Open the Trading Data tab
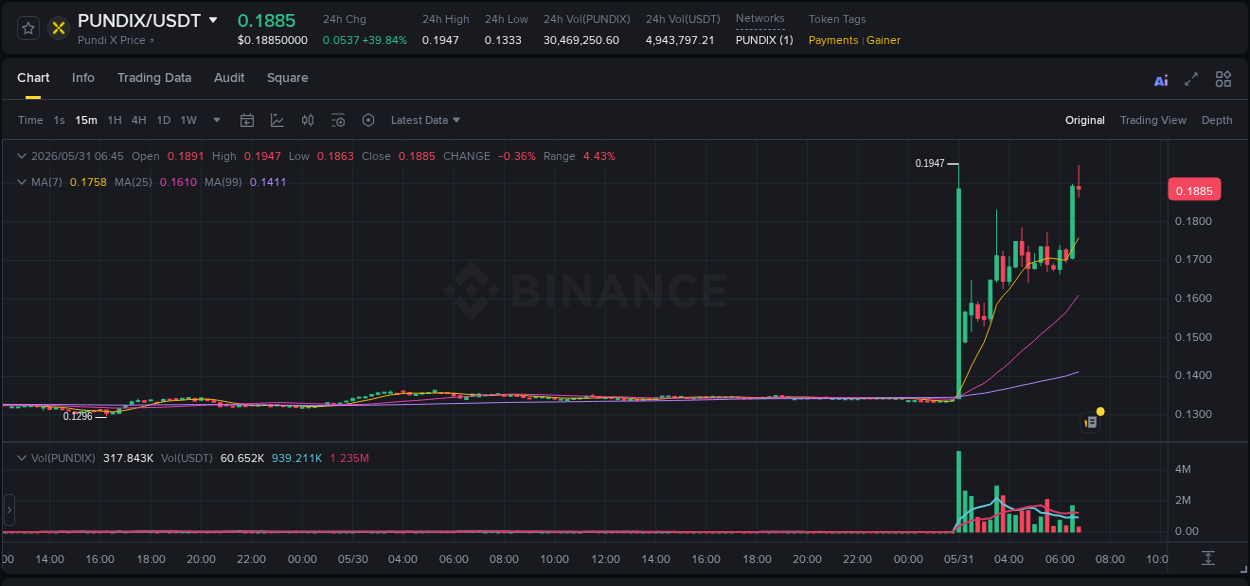This screenshot has height=586, width=1250. click(x=154, y=78)
